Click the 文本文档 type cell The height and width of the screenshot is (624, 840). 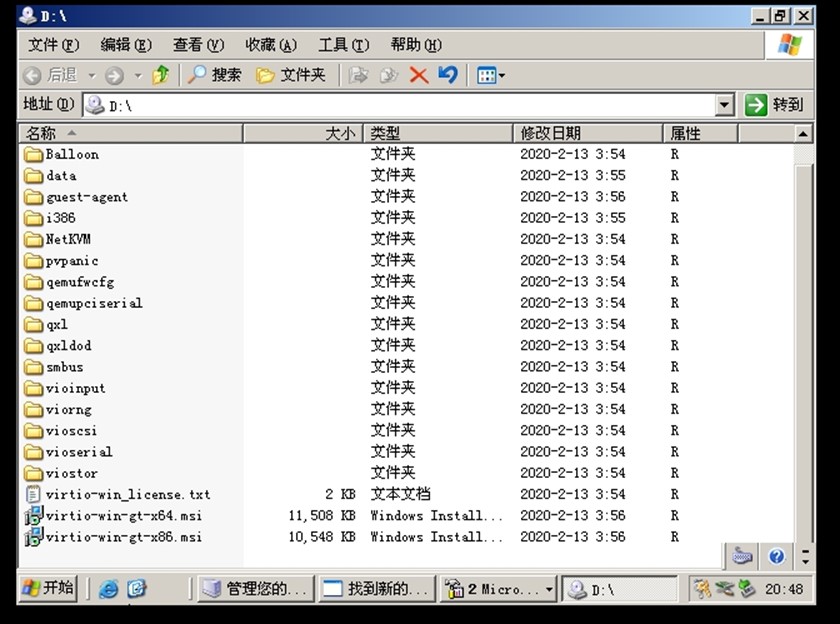(x=401, y=494)
